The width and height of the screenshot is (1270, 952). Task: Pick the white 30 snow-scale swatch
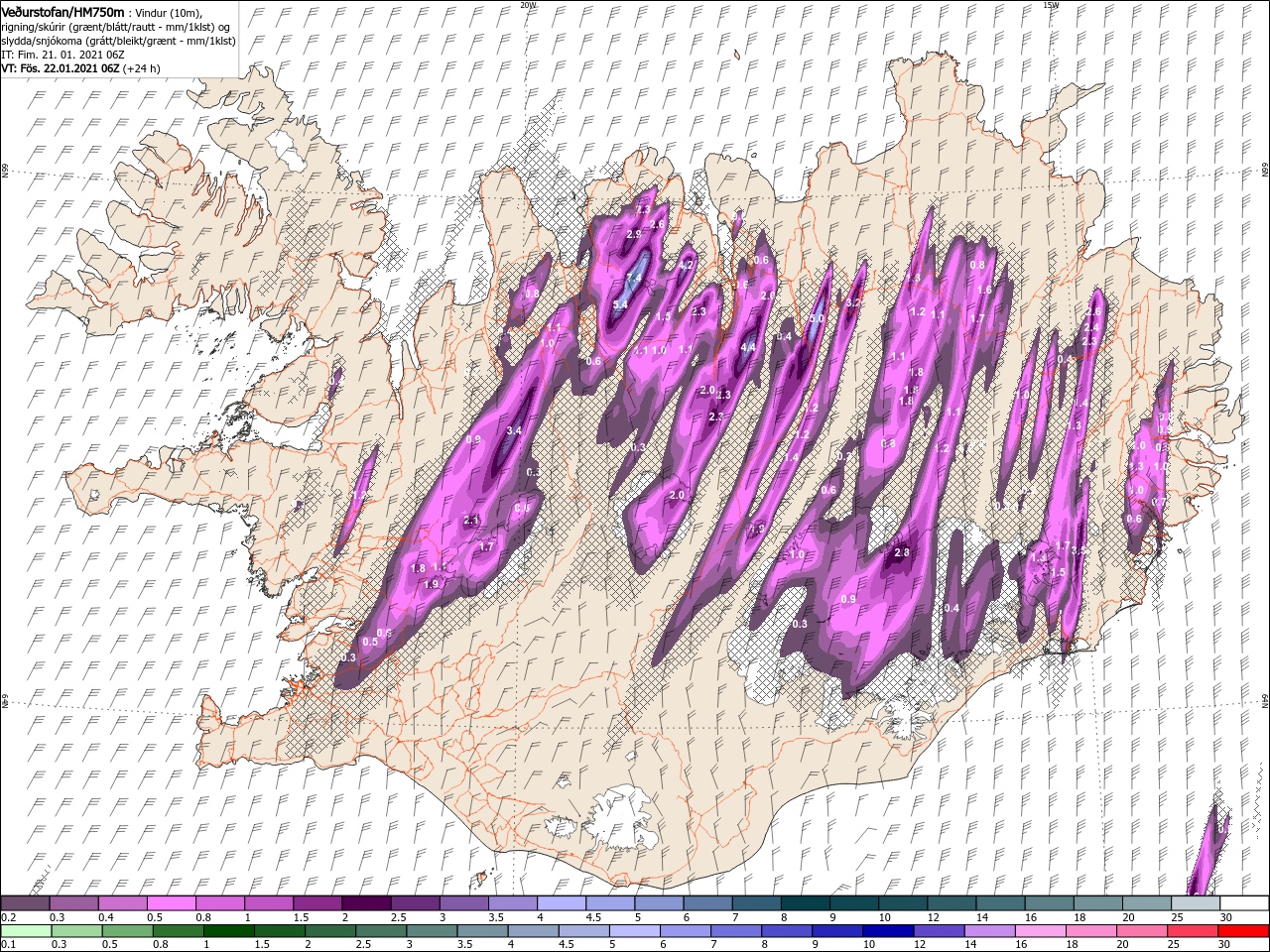(x=1243, y=903)
